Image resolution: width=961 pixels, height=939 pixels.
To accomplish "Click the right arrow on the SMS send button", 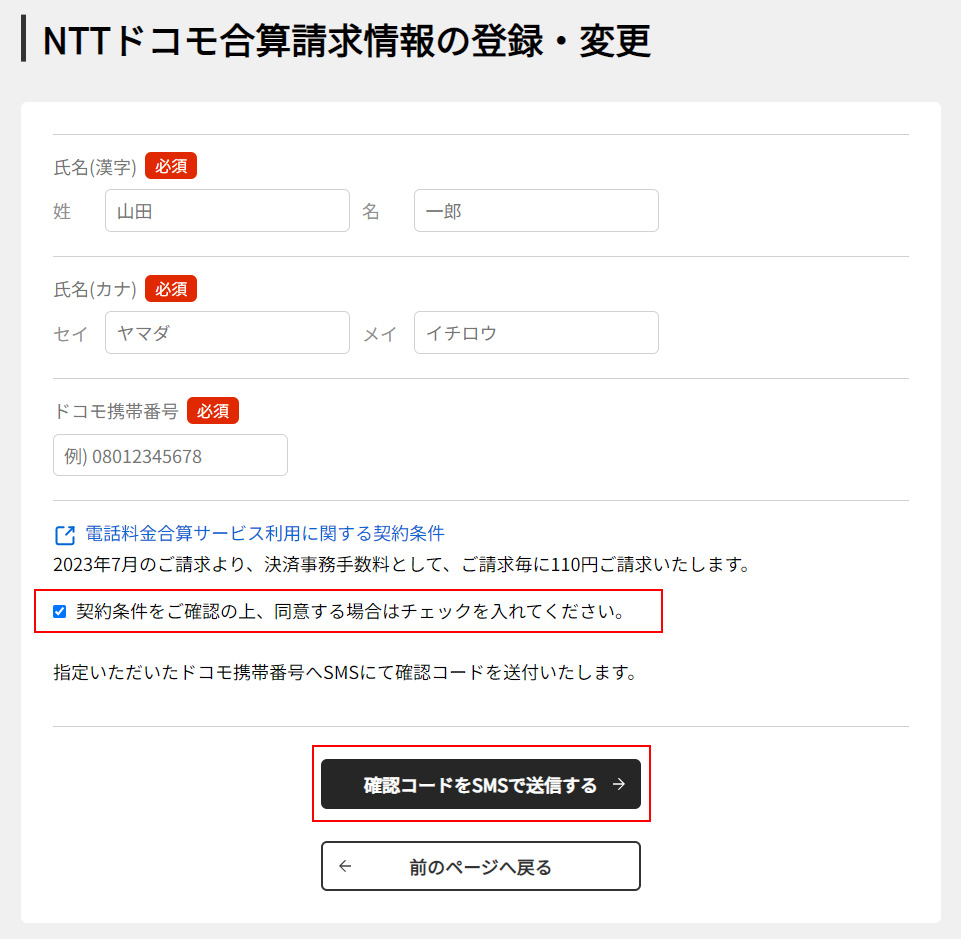I will 619,784.
